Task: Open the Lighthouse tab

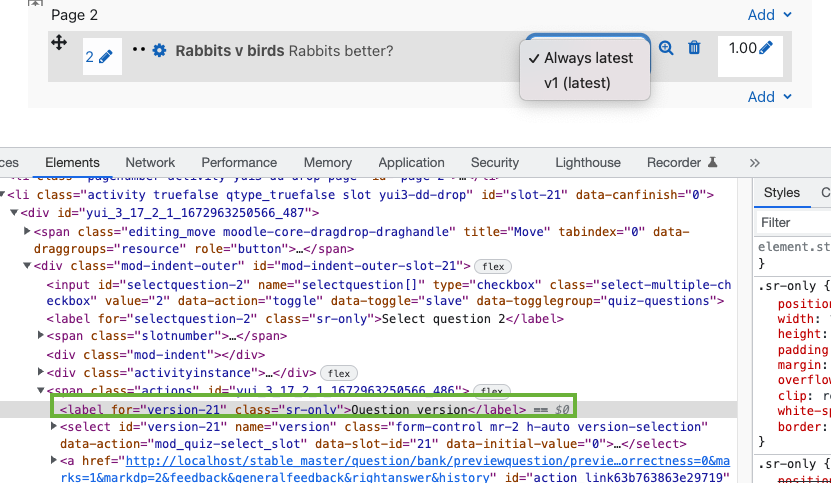Action: pyautogui.click(x=588, y=162)
